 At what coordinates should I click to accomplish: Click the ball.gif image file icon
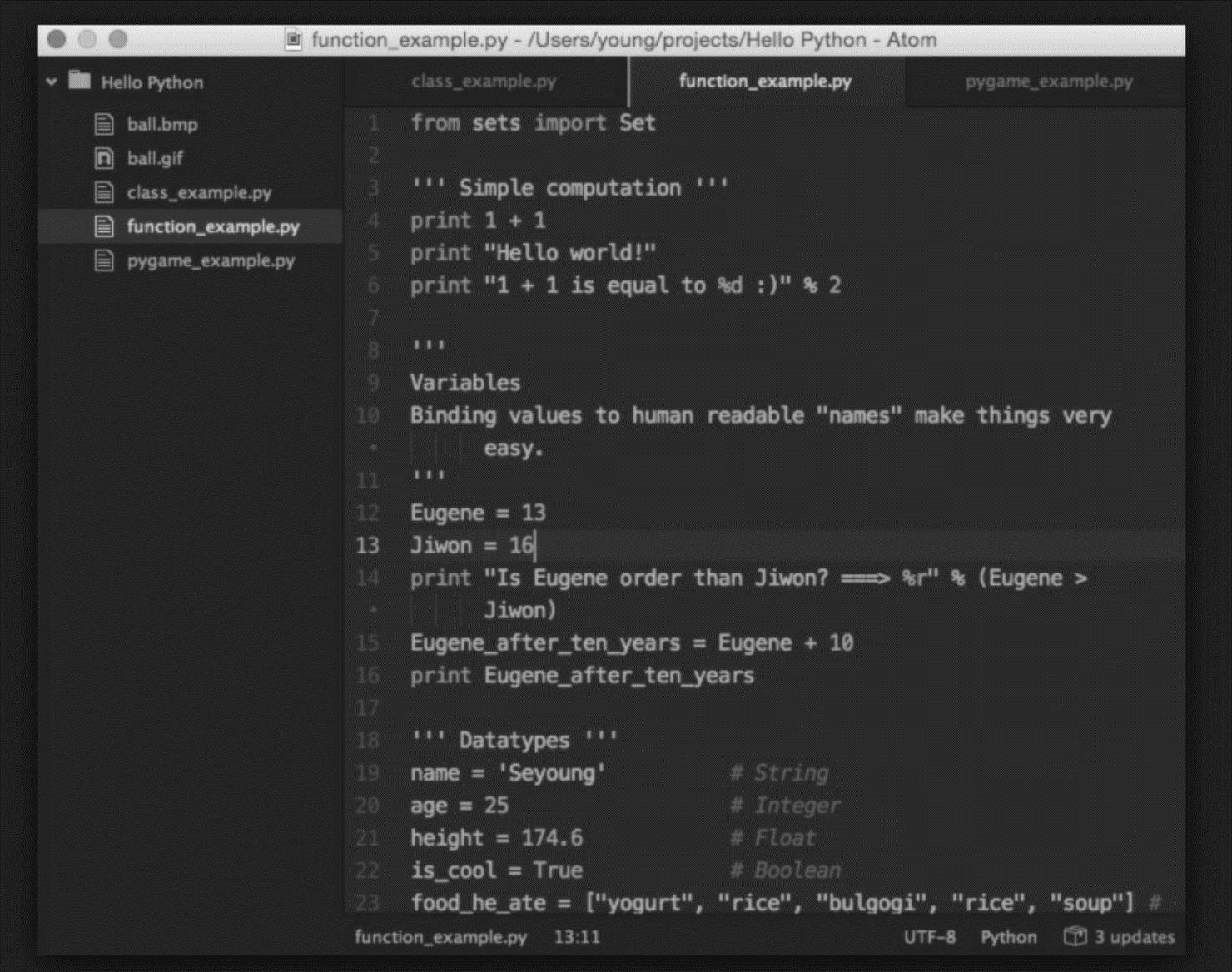[104, 158]
